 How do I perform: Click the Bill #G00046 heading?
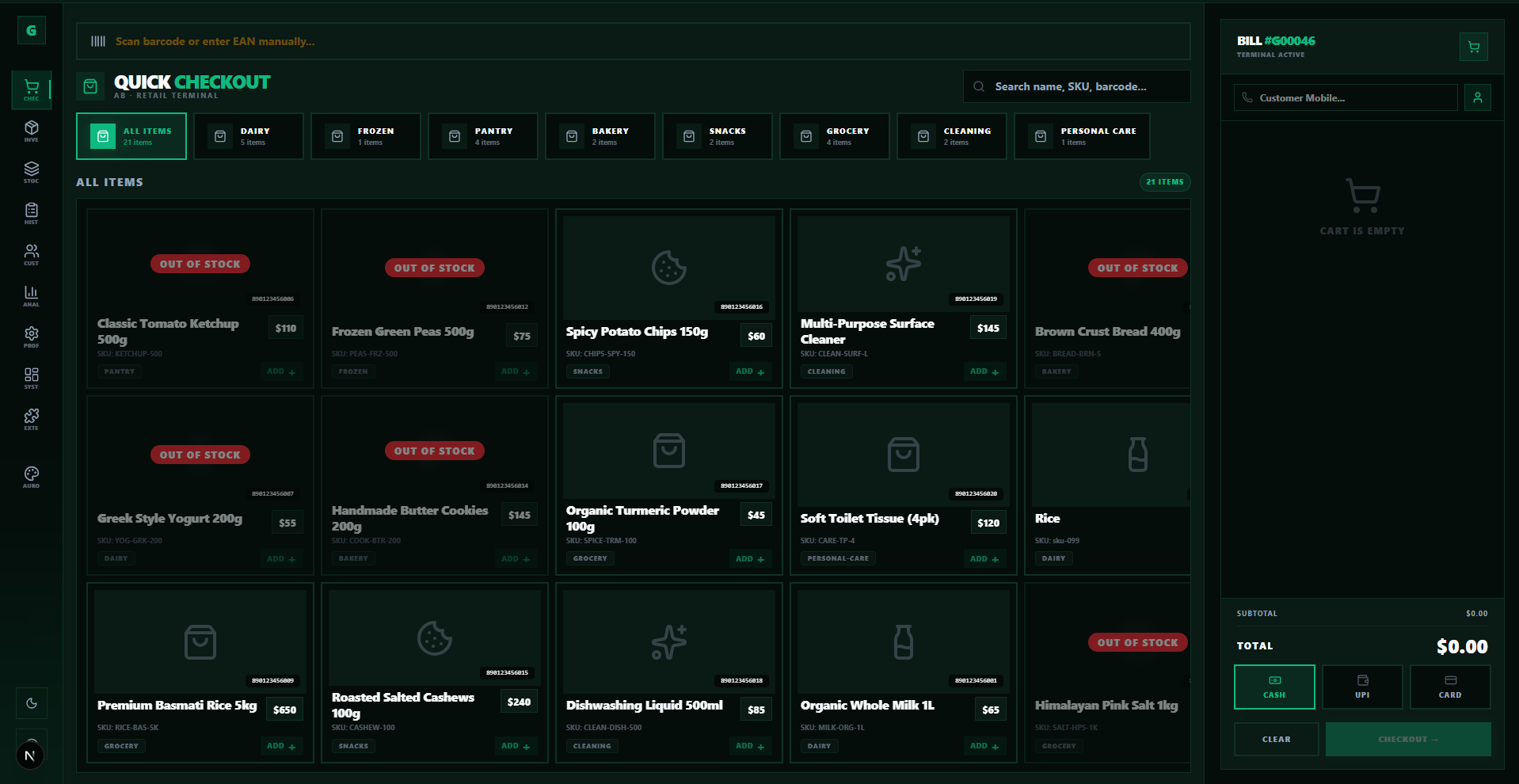coord(1276,40)
